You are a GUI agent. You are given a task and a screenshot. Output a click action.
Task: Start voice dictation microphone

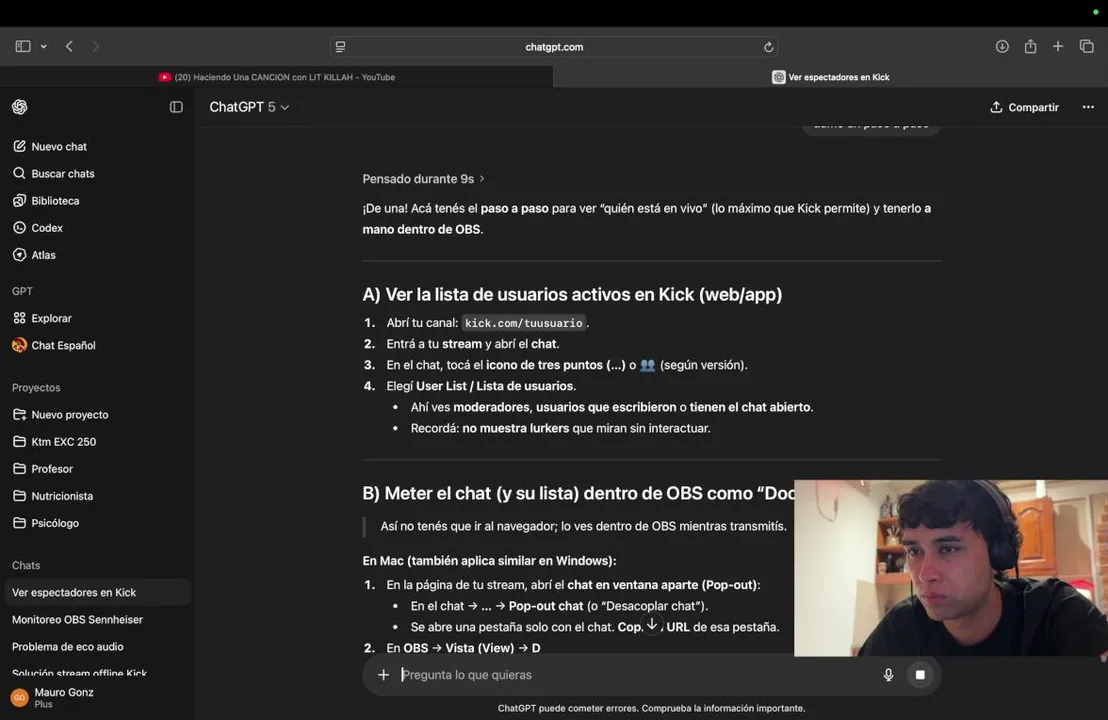(888, 675)
